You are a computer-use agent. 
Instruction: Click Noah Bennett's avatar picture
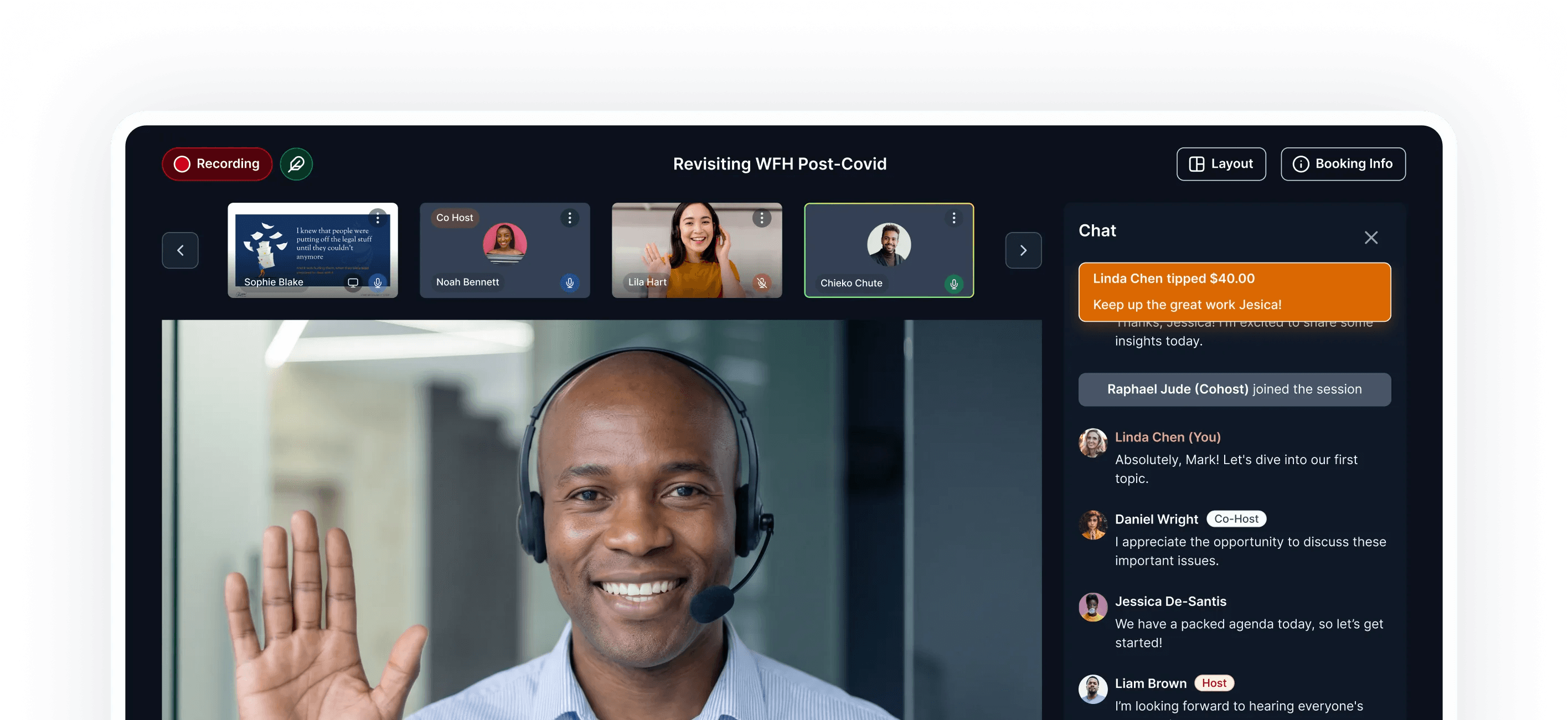pos(504,244)
